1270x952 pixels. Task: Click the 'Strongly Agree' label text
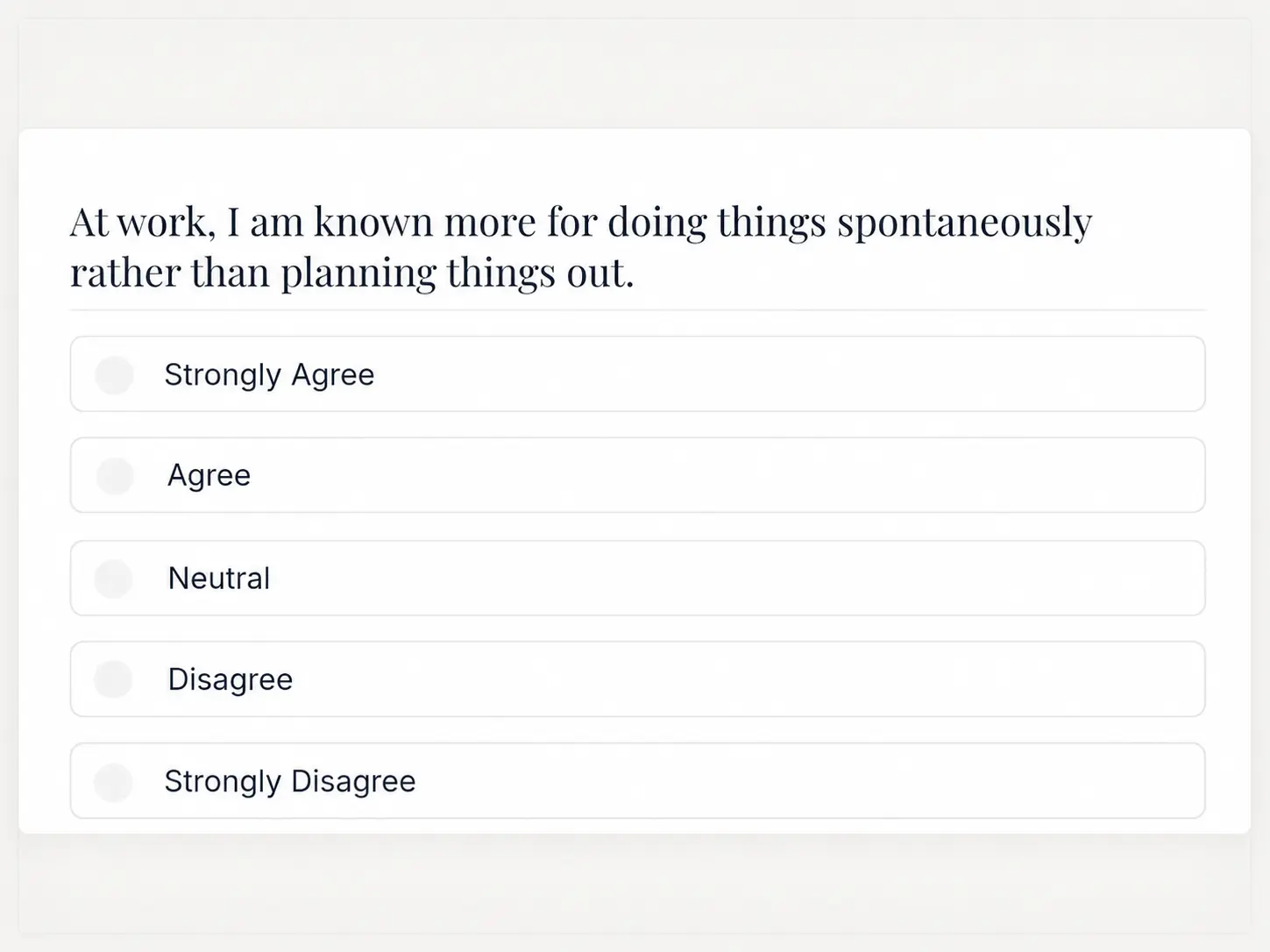pyautogui.click(x=269, y=375)
